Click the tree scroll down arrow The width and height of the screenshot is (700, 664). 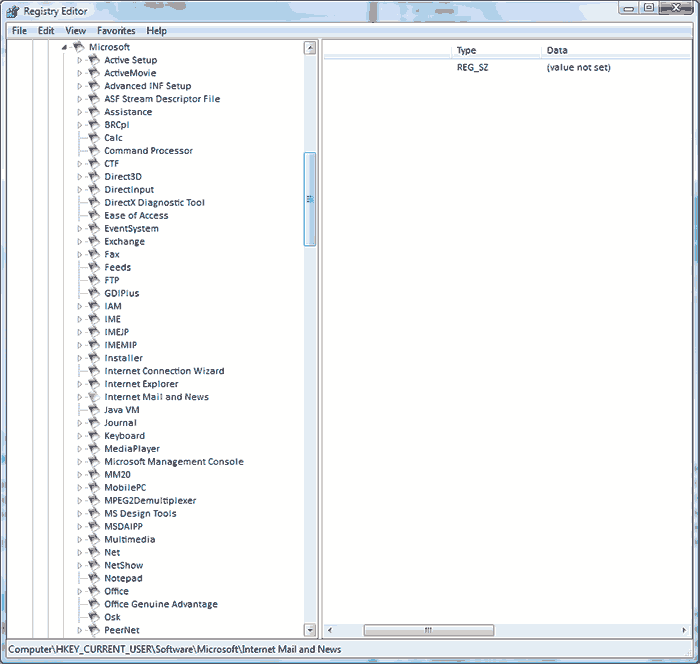310,630
